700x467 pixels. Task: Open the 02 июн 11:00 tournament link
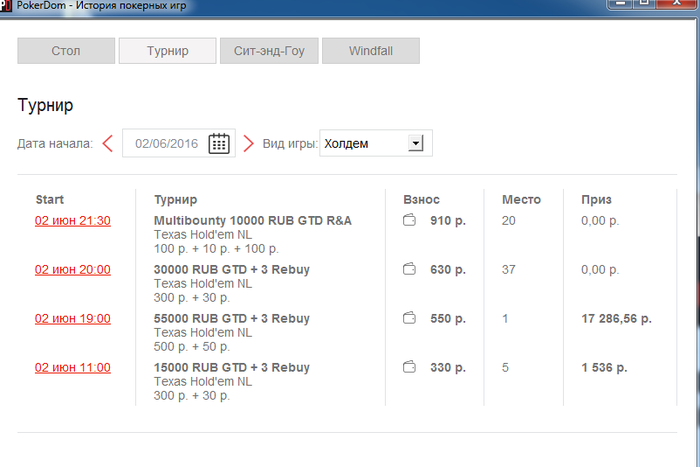click(x=73, y=368)
